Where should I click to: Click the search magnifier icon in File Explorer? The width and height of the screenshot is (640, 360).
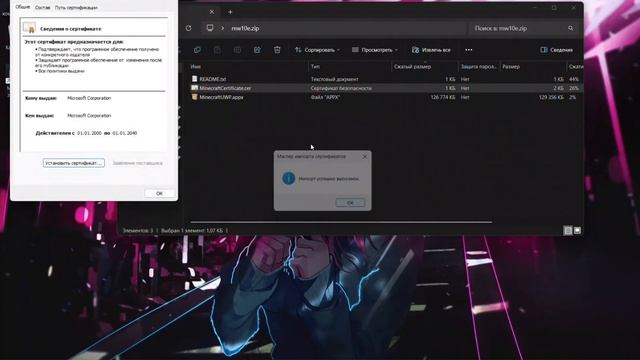coord(571,28)
